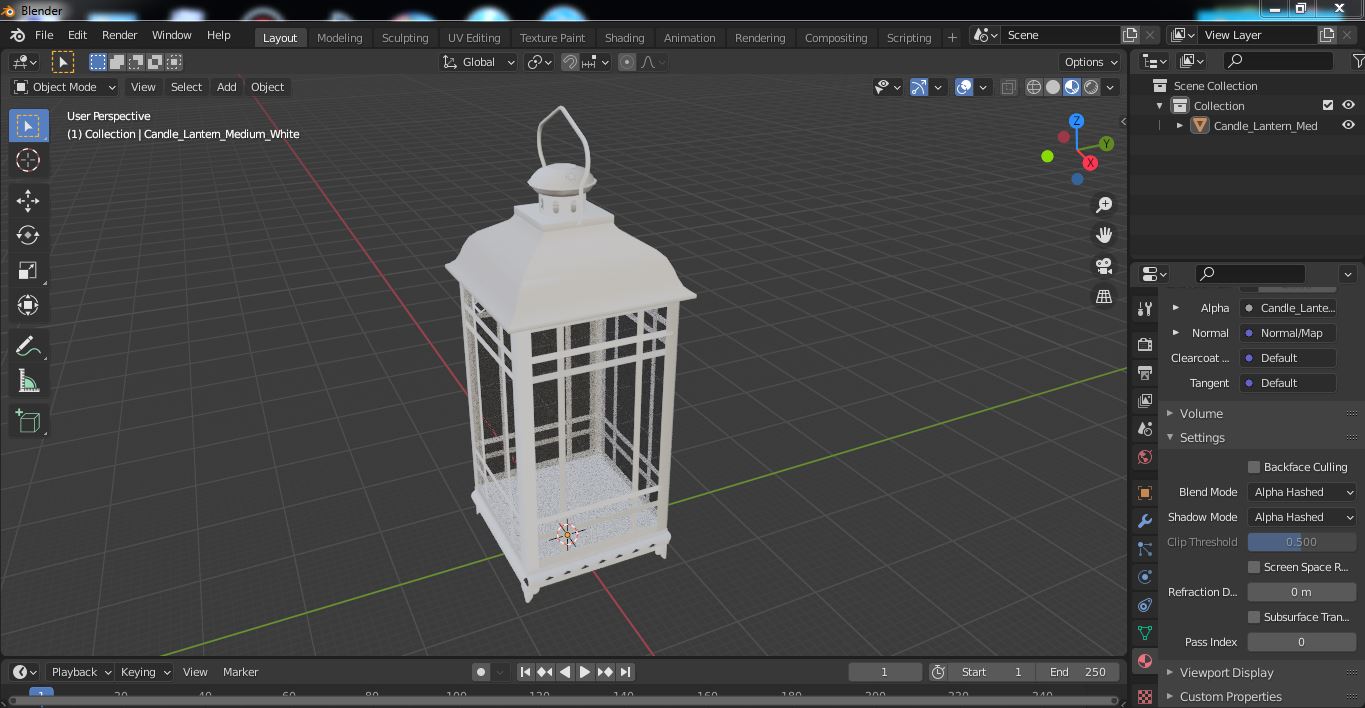The height and width of the screenshot is (708, 1365).
Task: Switch to the Modeling workspace tab
Action: 339,37
